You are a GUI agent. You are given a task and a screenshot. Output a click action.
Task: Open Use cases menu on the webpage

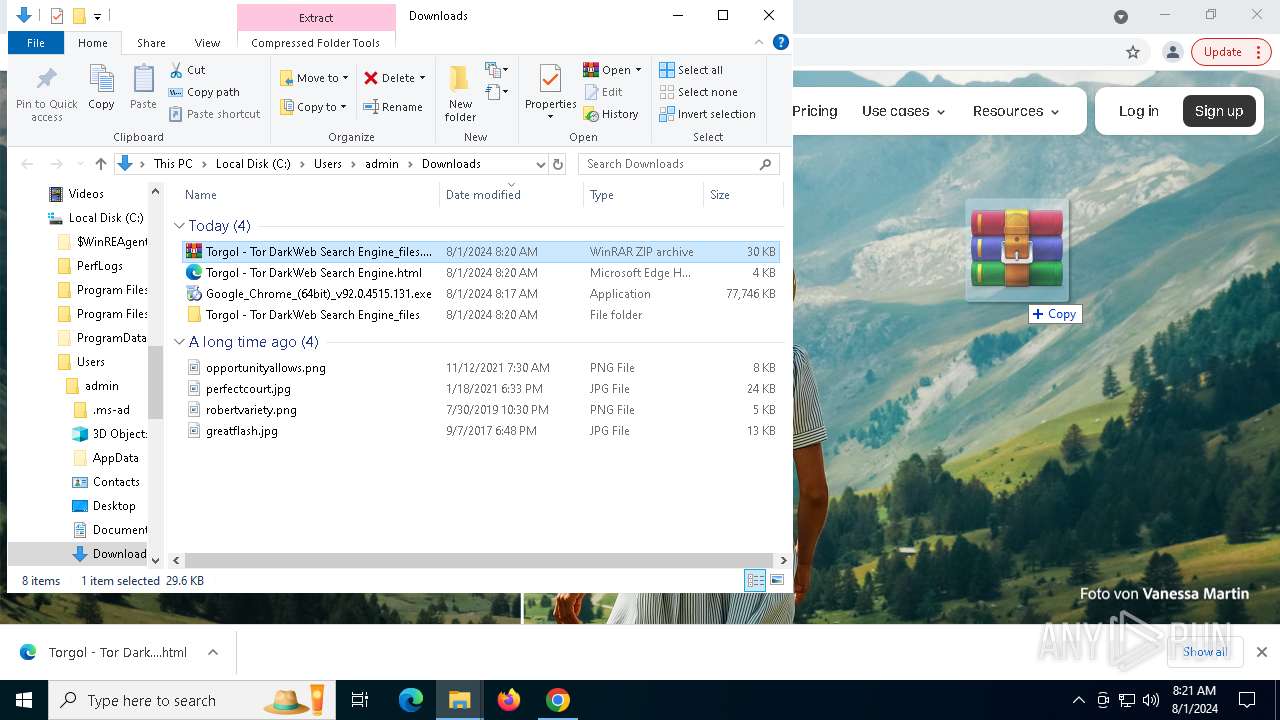tap(904, 111)
